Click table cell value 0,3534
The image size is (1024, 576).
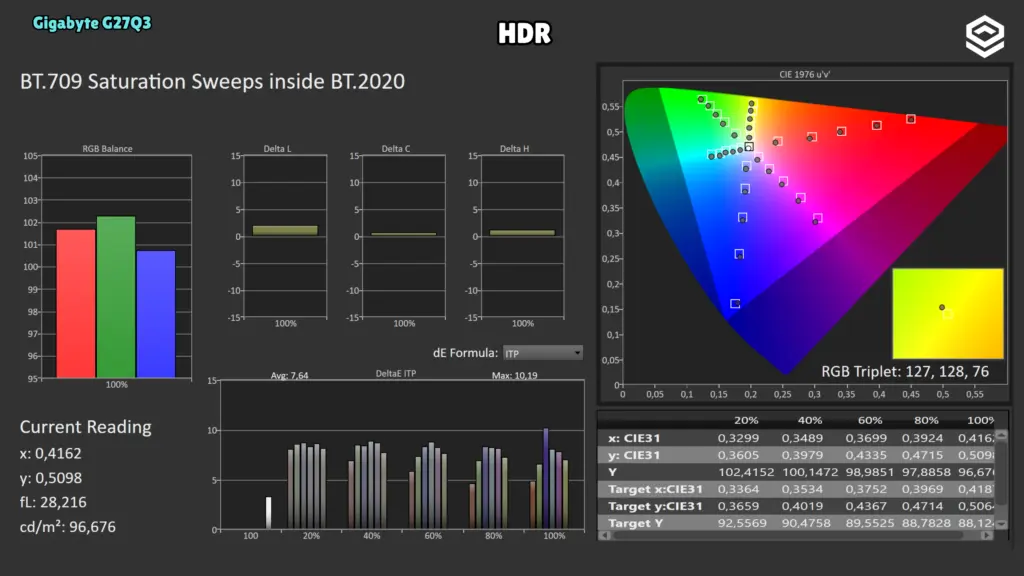coord(802,489)
